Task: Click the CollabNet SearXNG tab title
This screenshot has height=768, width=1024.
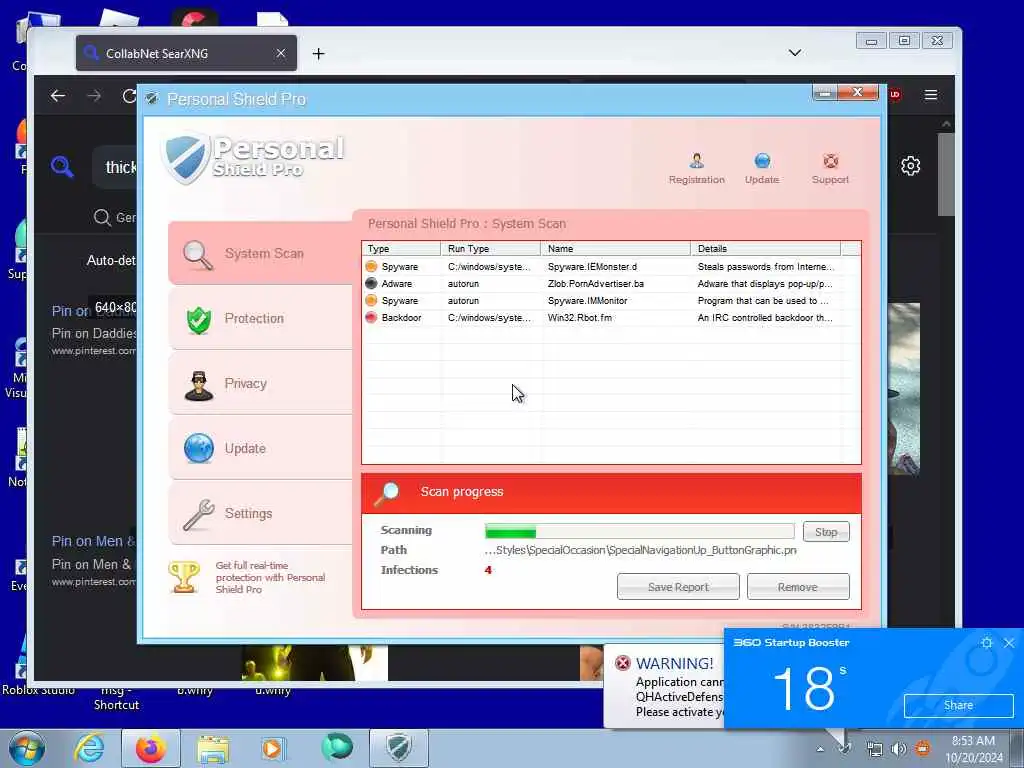Action: click(157, 54)
